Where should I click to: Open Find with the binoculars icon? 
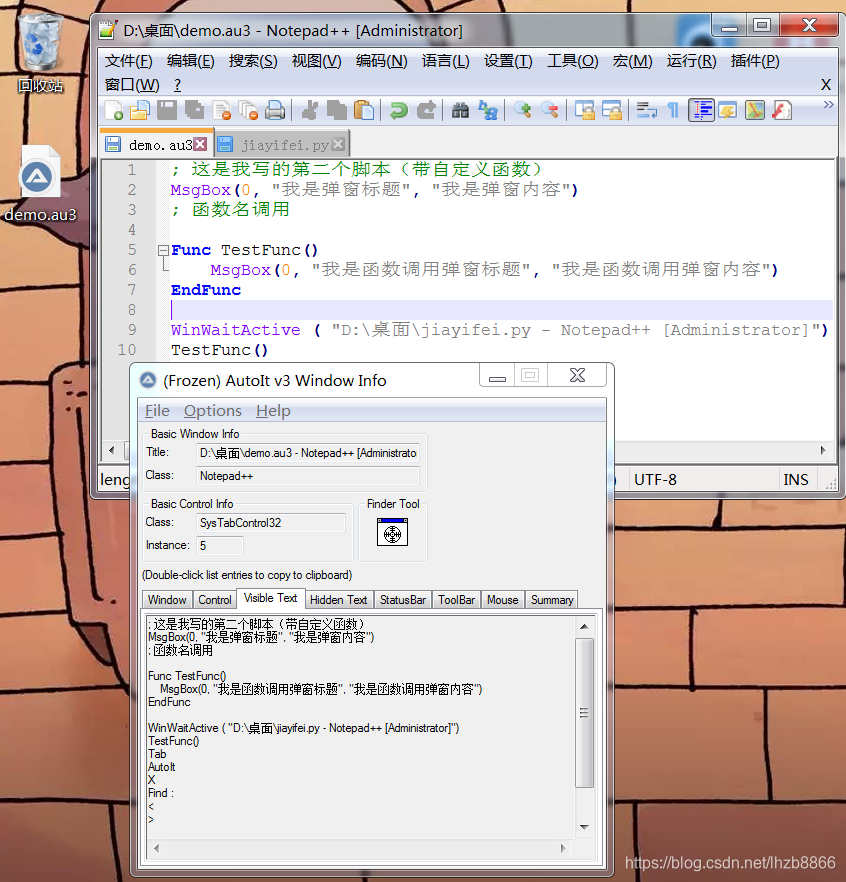[460, 110]
